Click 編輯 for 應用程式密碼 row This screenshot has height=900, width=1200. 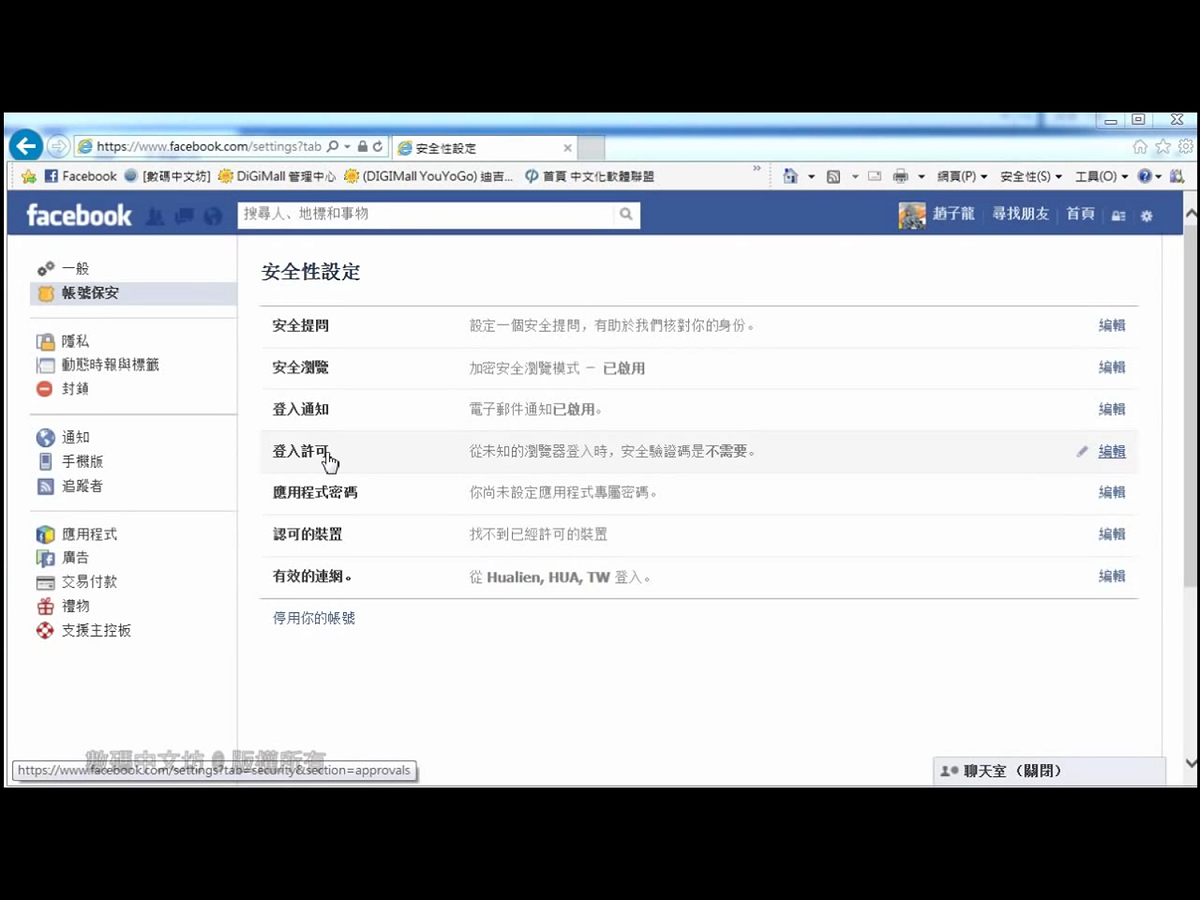(x=1112, y=493)
